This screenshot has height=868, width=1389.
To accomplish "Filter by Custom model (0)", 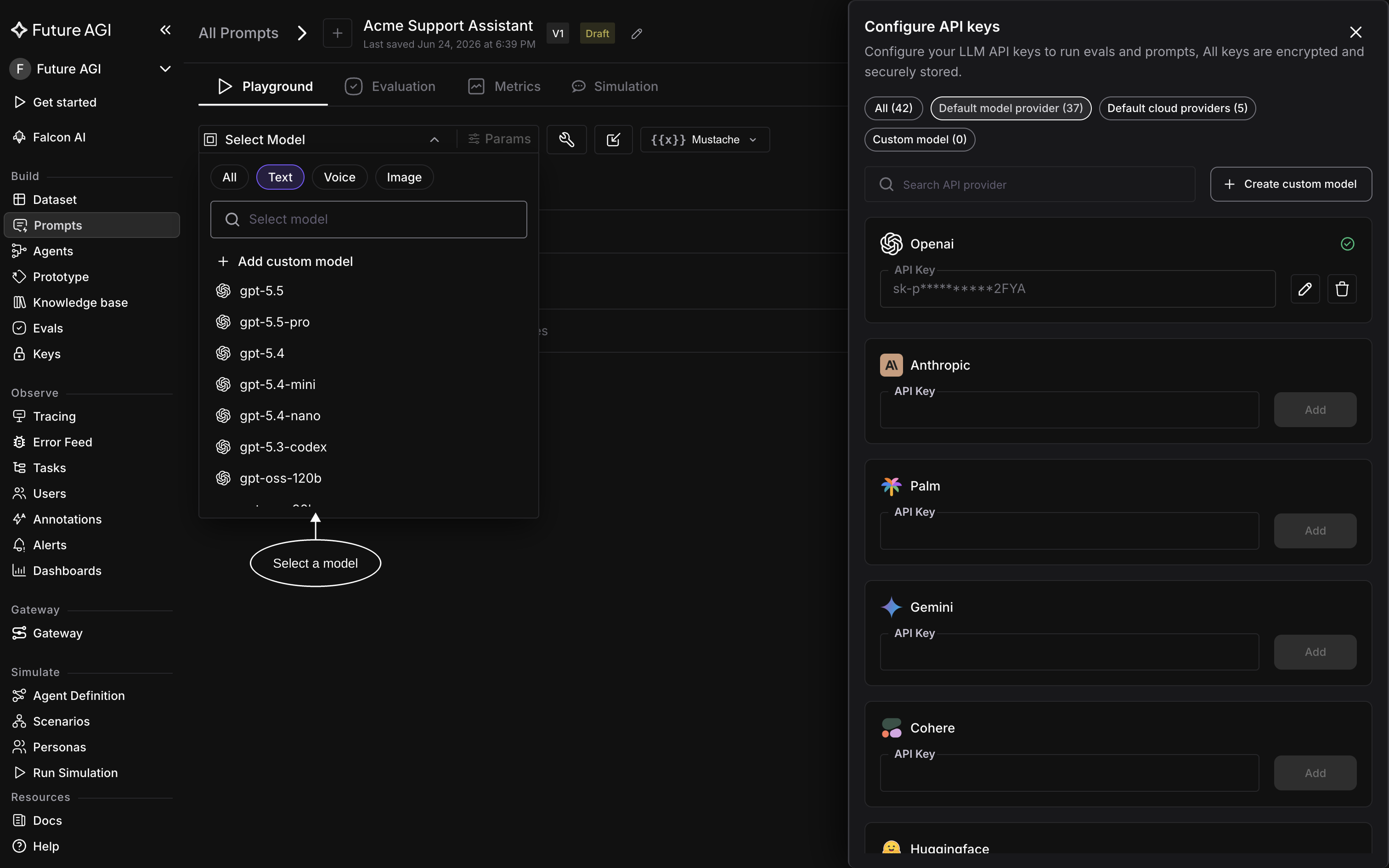I will click(x=920, y=140).
